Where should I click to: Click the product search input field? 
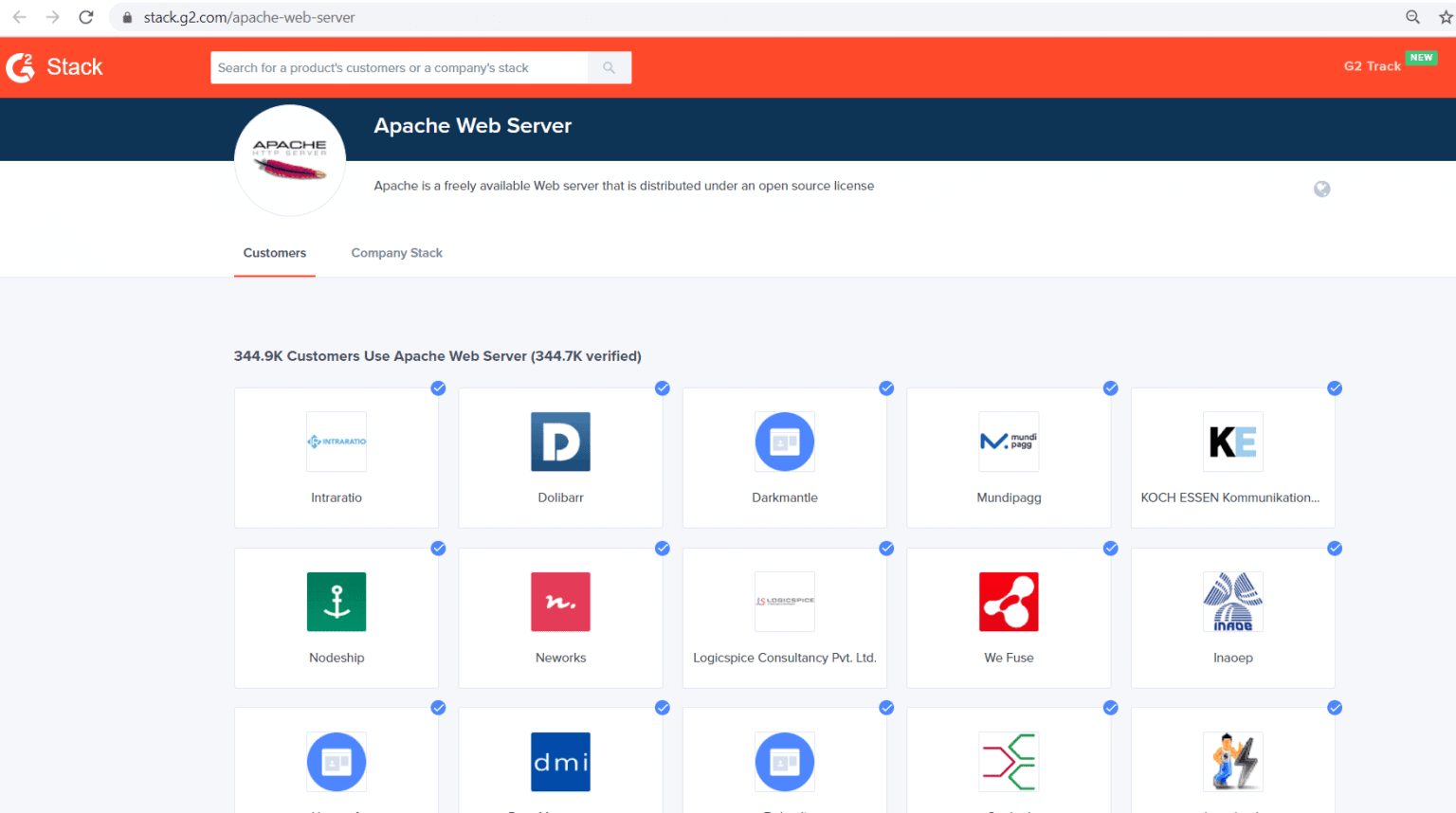tap(398, 67)
